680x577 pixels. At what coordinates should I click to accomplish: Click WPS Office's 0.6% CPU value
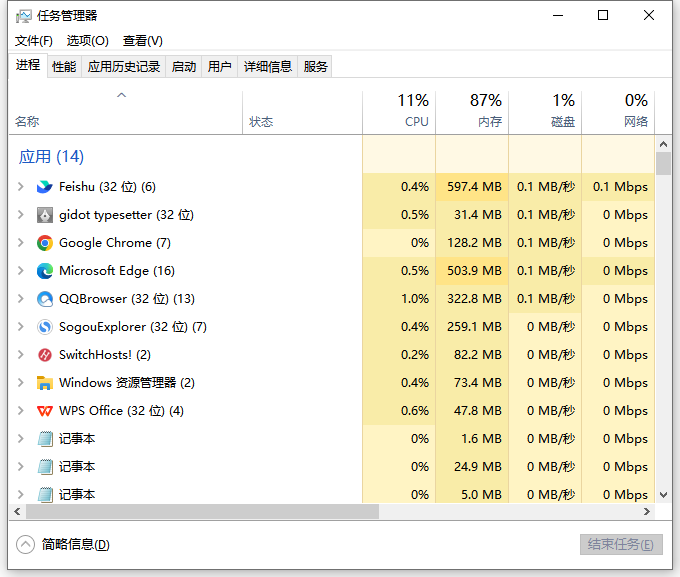pos(415,411)
